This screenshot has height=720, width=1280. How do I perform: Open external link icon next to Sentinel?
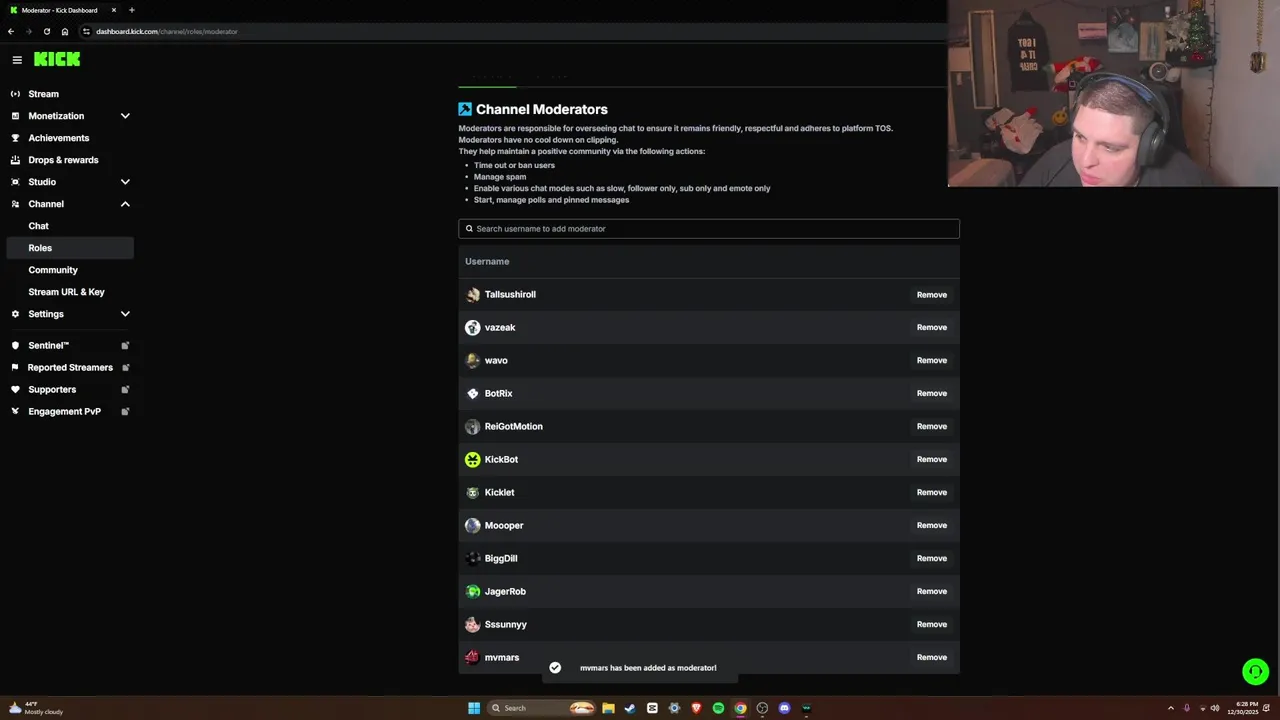coord(125,345)
